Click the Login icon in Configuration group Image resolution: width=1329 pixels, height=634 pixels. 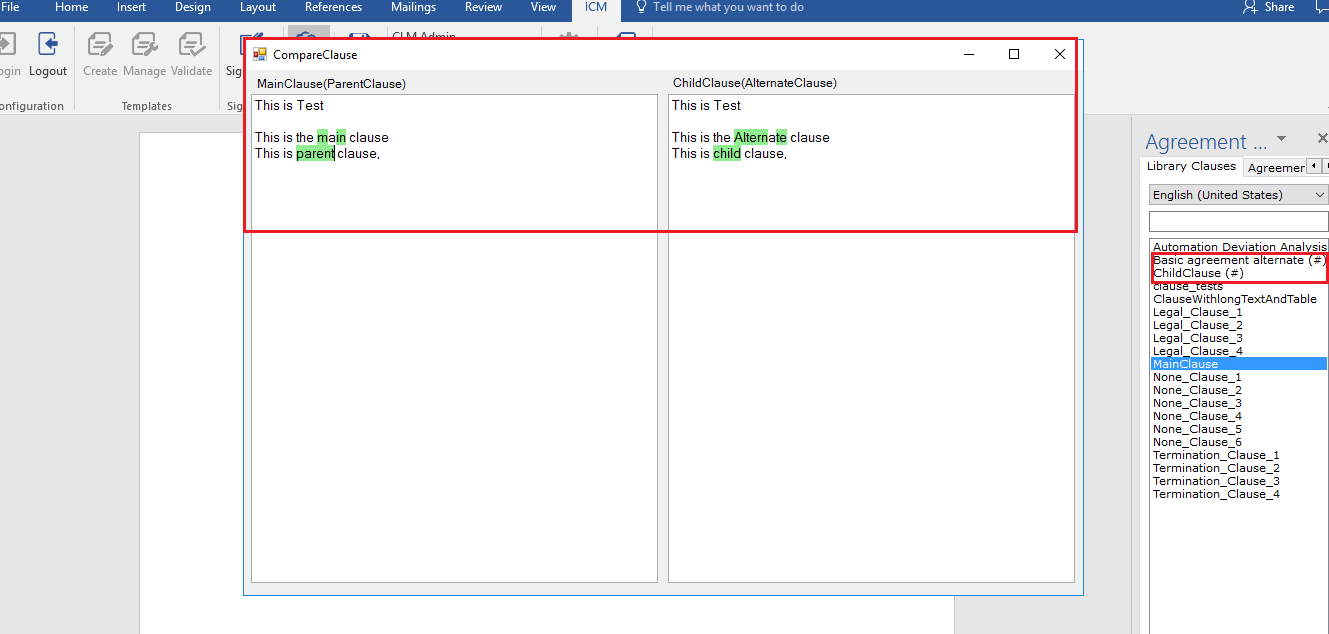click(6, 46)
